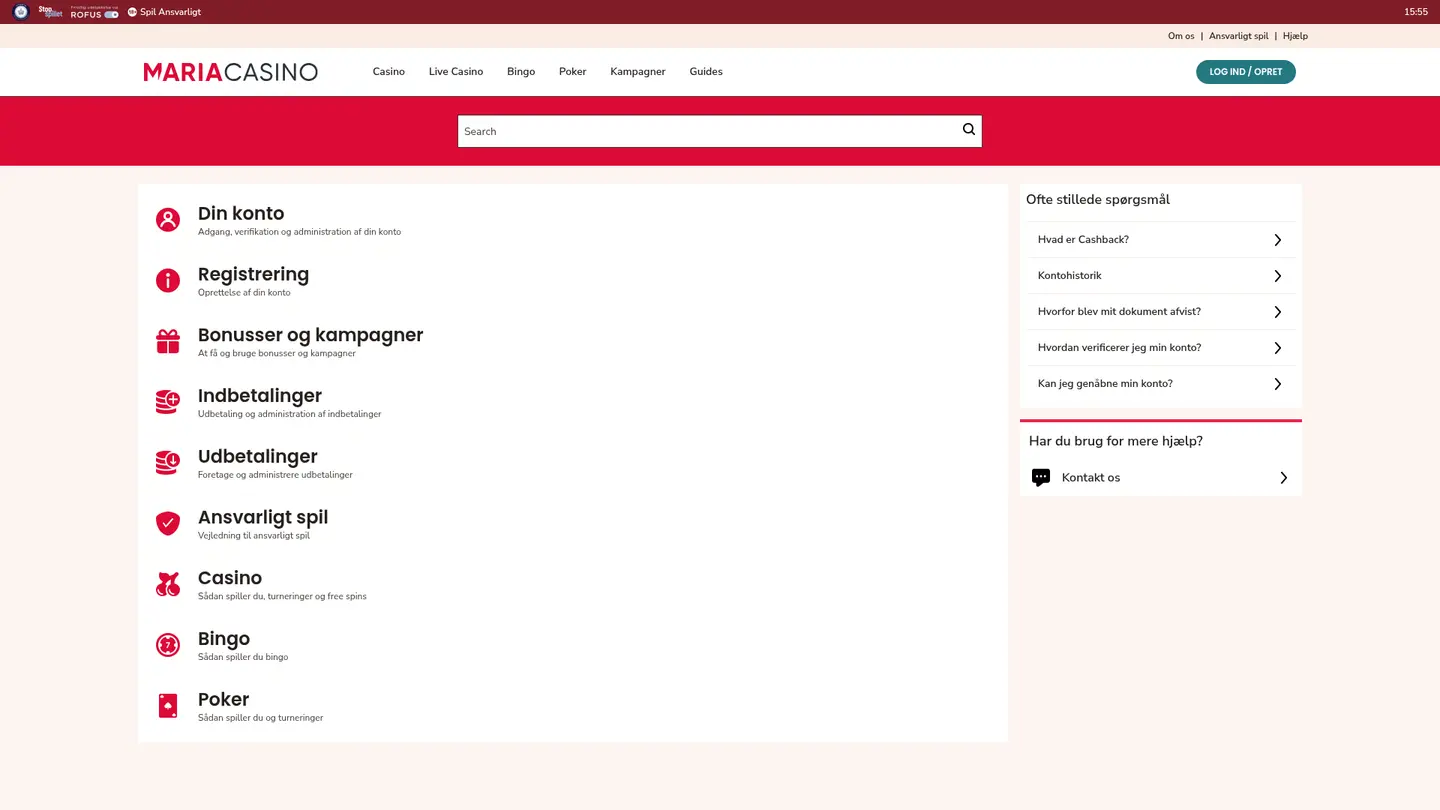Click 'Hvordan verificerer jeg min konto?' text
The width and height of the screenshot is (1440, 810).
click(1119, 348)
